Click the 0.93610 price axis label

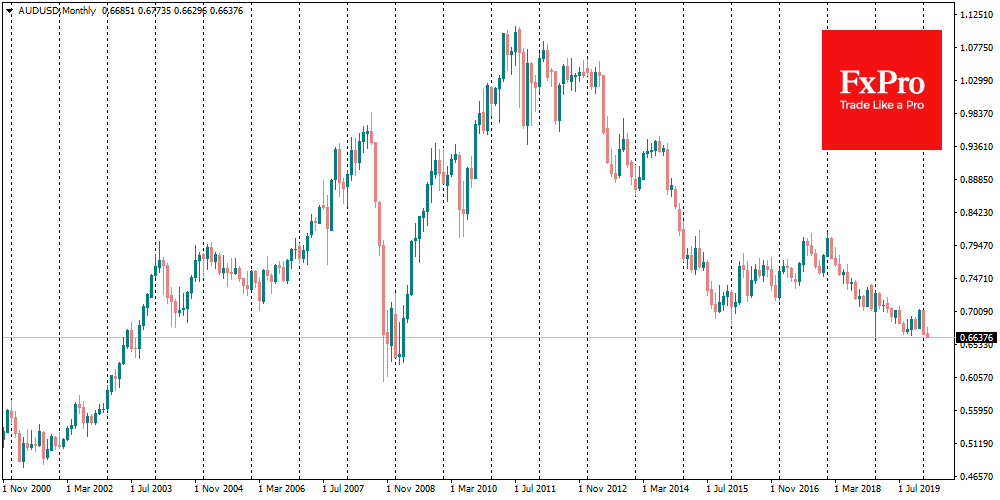pyautogui.click(x=975, y=147)
